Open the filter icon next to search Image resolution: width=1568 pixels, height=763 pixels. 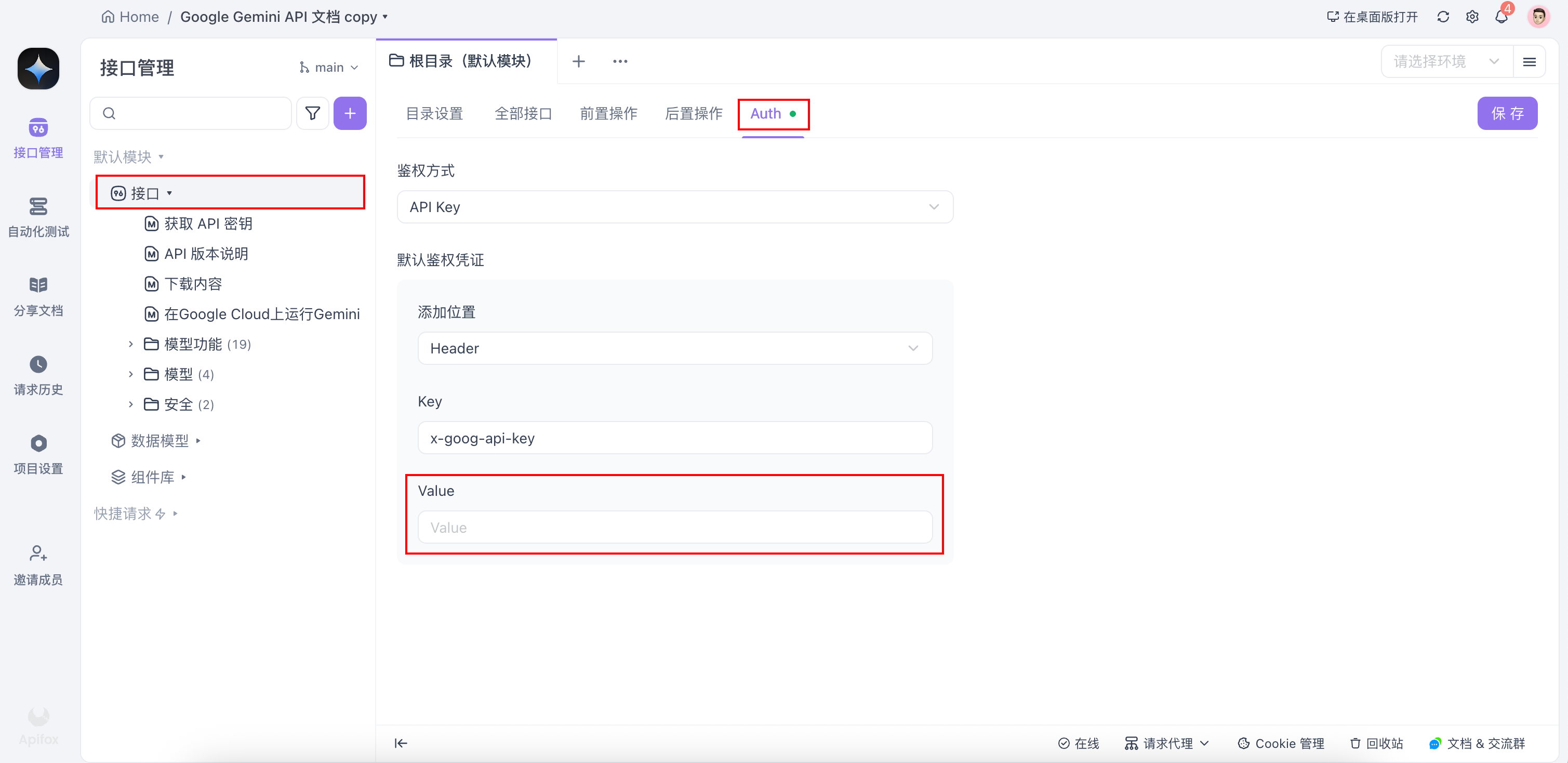312,113
